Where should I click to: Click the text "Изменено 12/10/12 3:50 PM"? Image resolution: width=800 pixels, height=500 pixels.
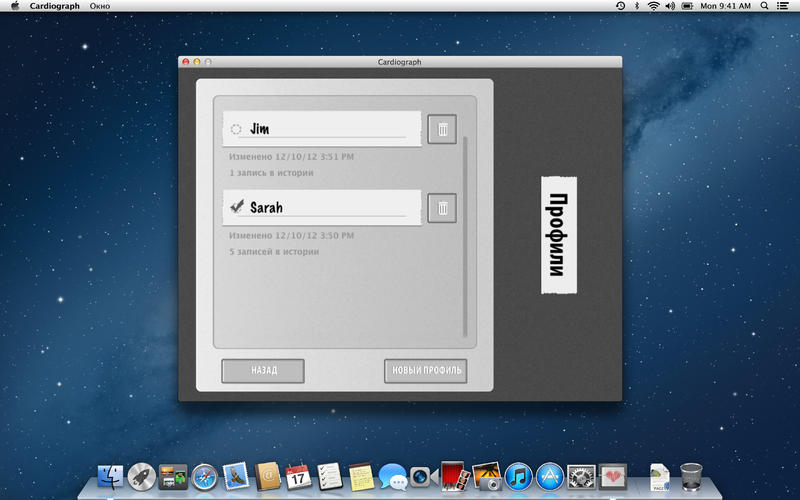pos(291,236)
